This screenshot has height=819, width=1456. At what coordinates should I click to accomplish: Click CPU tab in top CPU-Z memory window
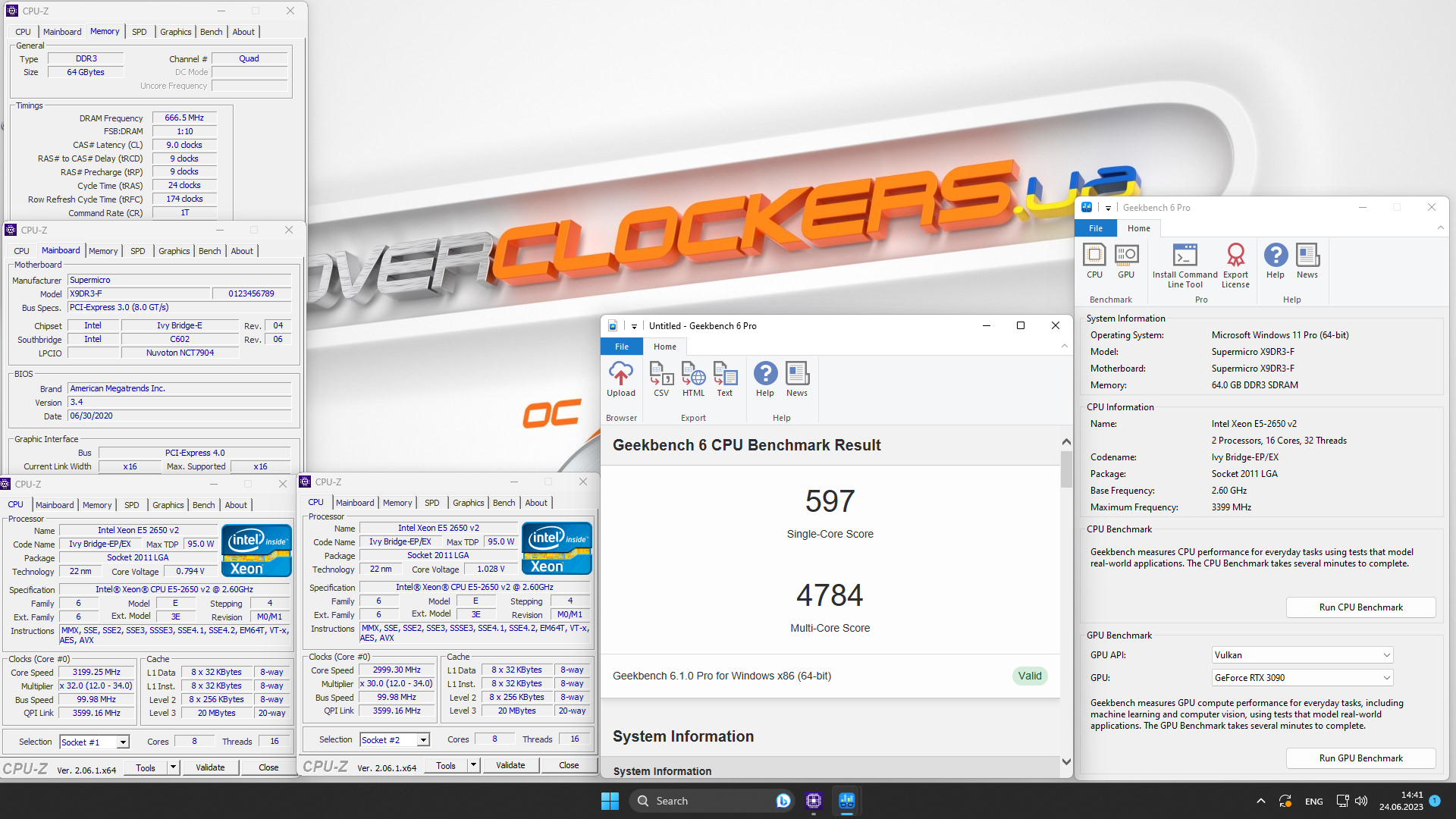23,32
